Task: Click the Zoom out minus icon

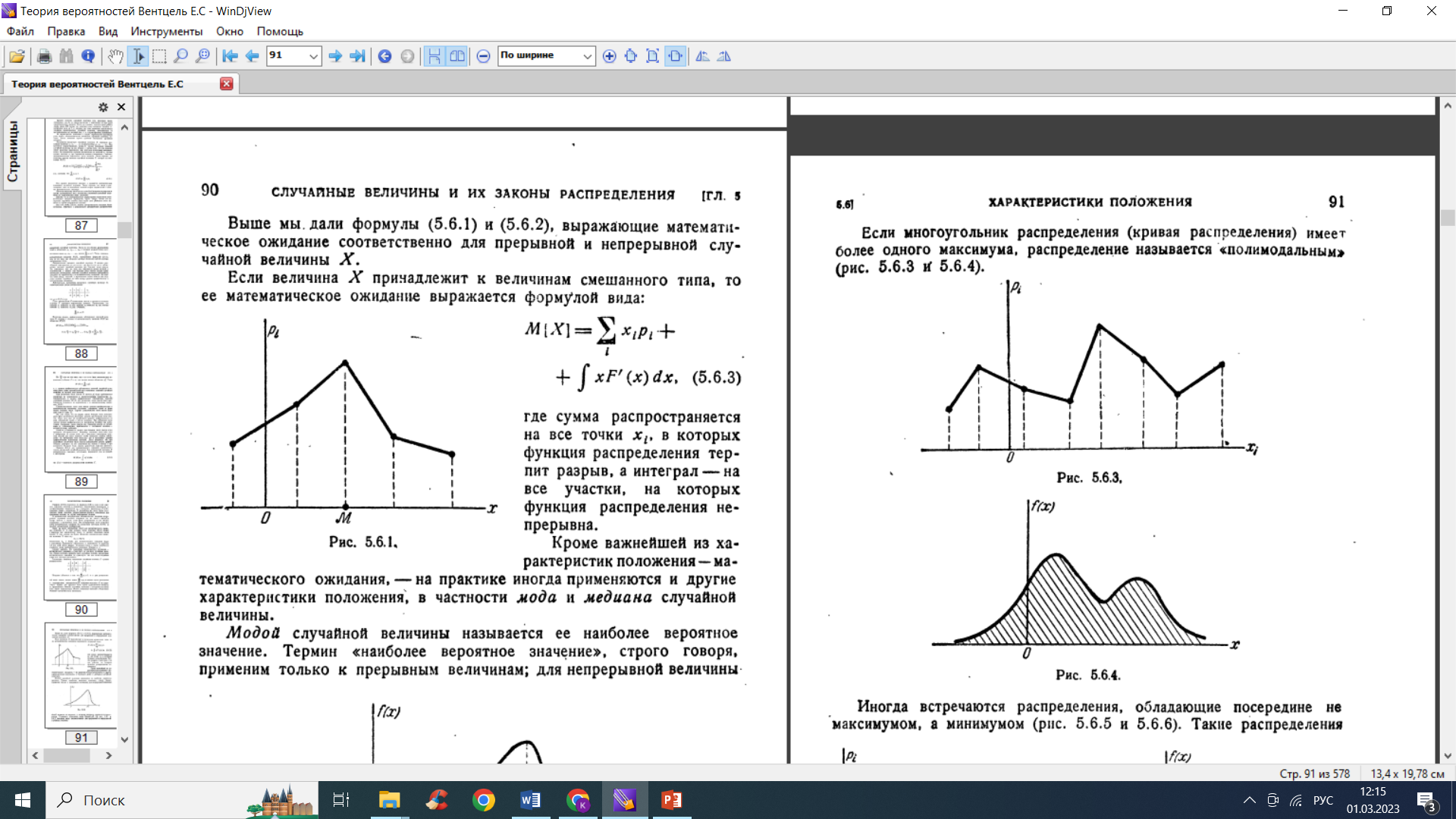Action: pos(483,56)
